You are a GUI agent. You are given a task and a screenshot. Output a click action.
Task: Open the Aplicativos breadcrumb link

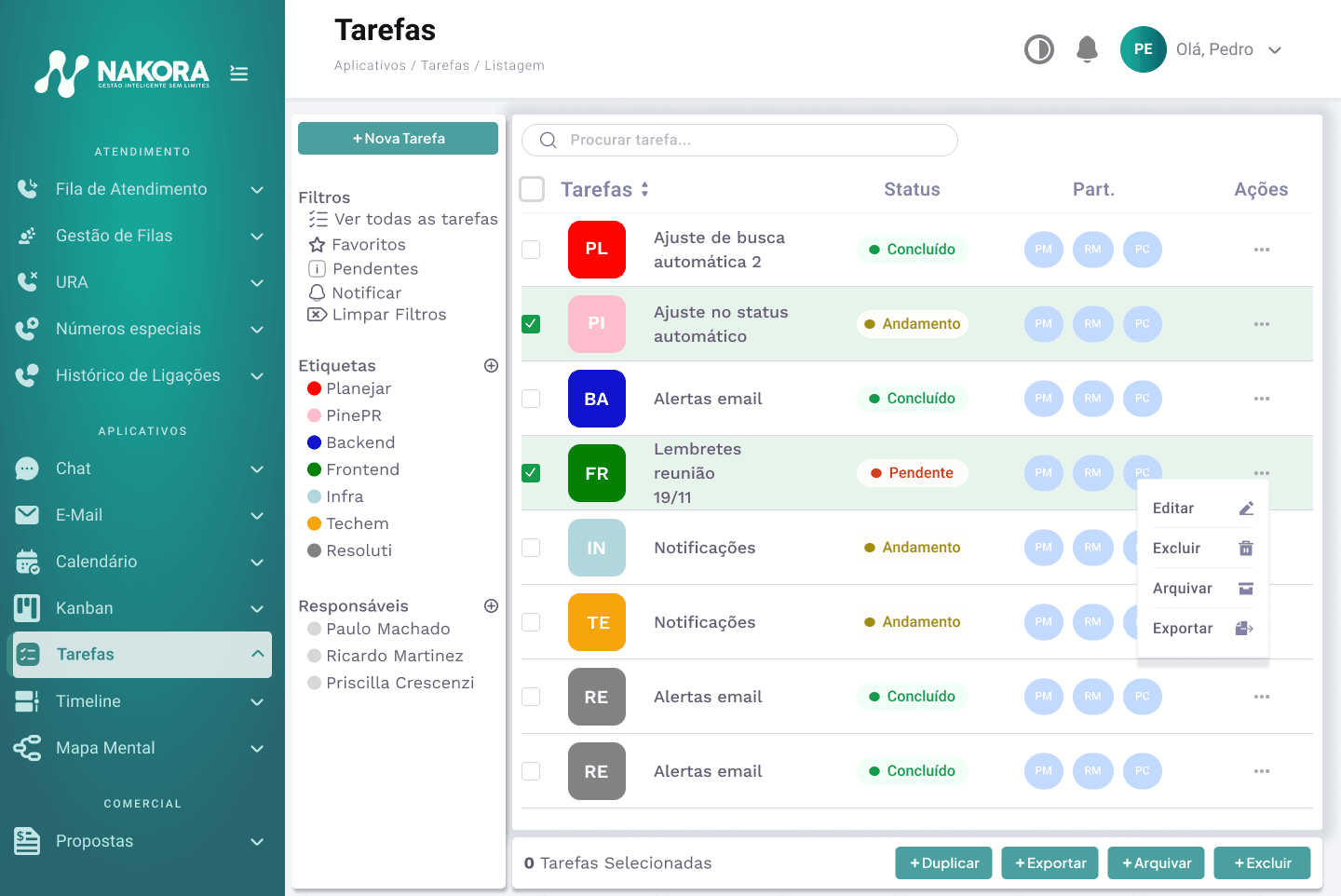pos(370,65)
